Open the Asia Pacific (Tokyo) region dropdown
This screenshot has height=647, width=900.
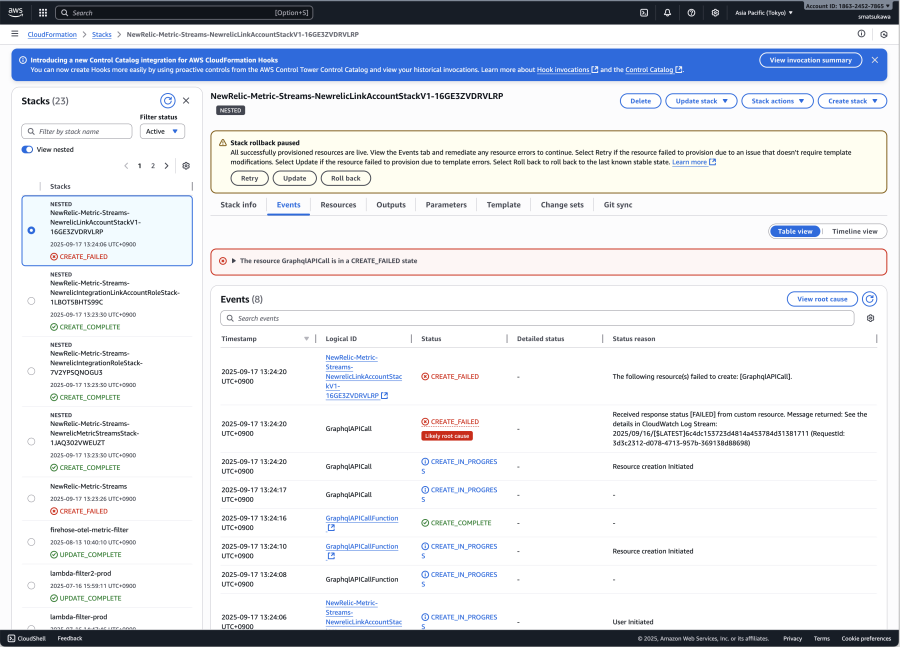click(x=763, y=13)
